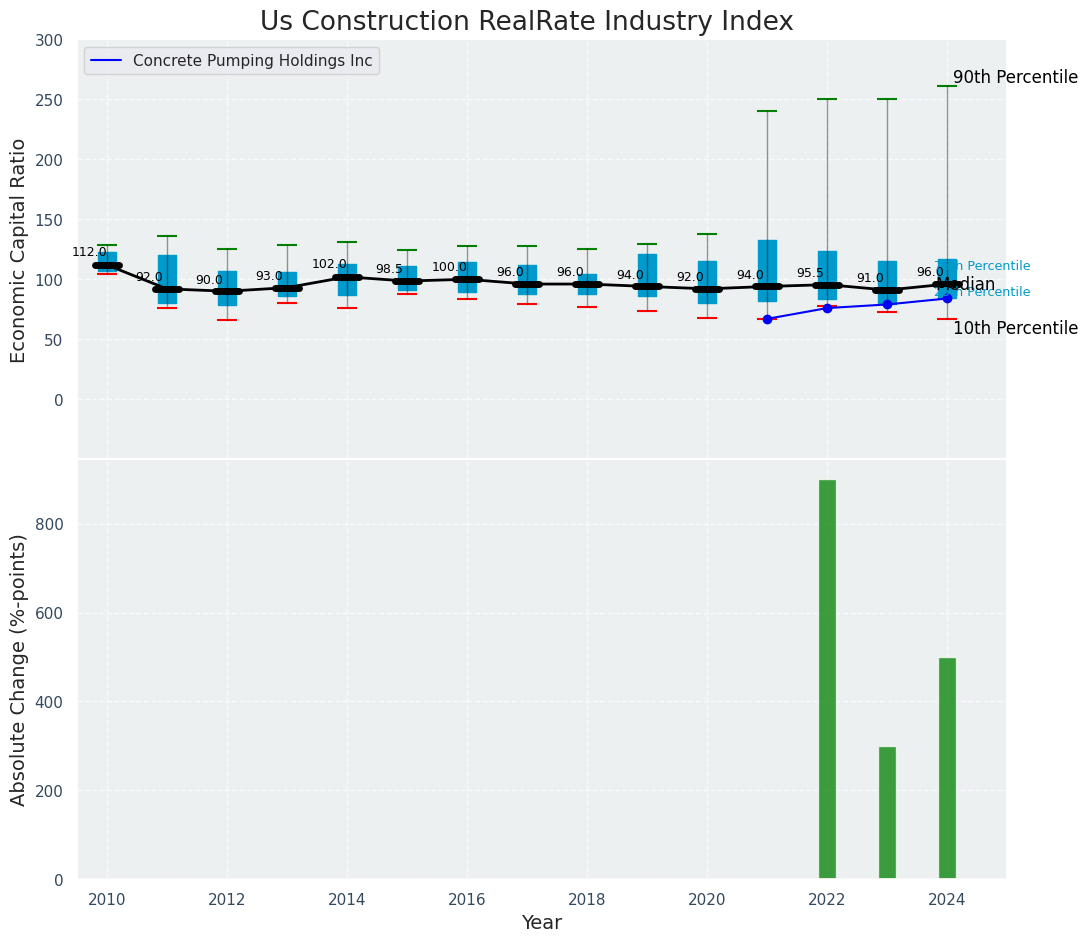Click the 10th Percentile annotation label

[1015, 329]
